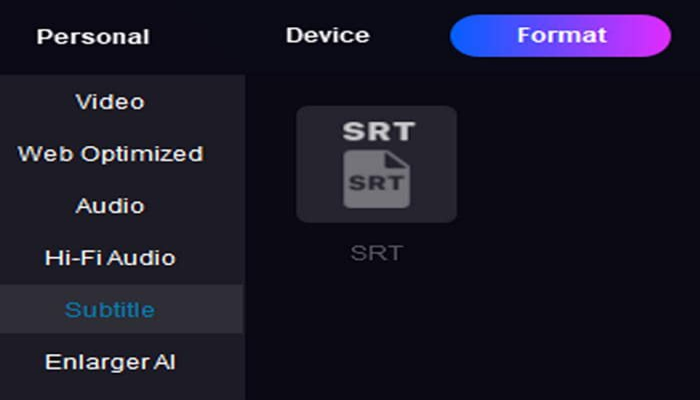The height and width of the screenshot is (400, 700).
Task: Choose the Video category in sidebar
Action: click(x=110, y=102)
